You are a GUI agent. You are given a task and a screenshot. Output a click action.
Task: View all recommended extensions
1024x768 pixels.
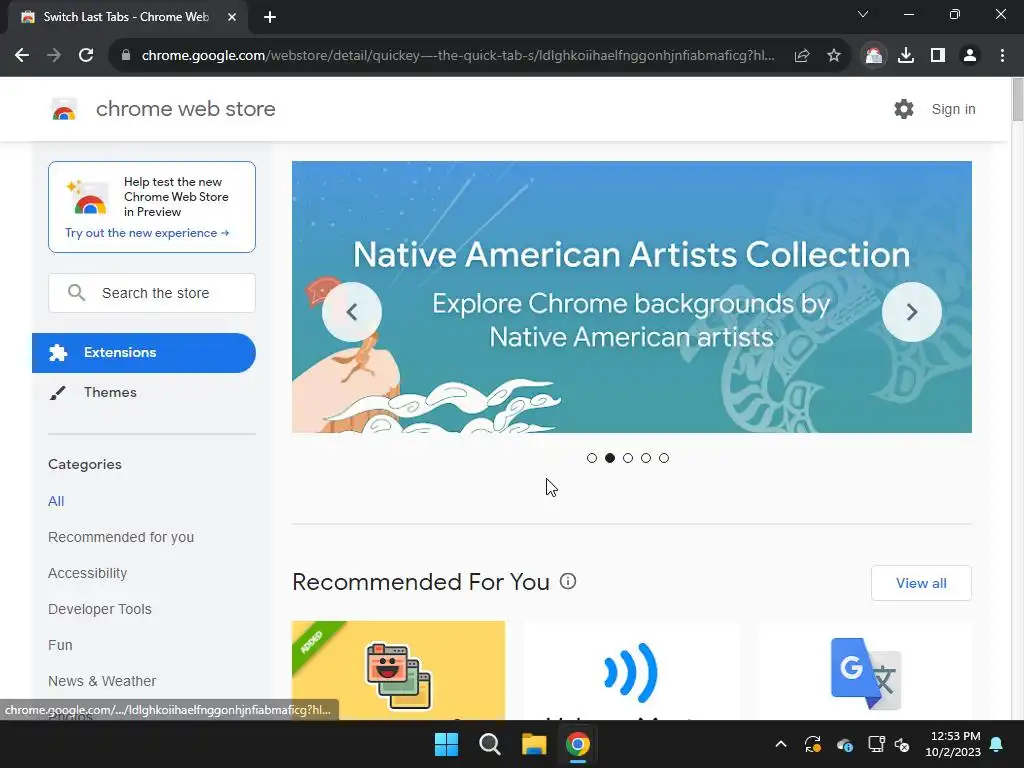point(921,583)
